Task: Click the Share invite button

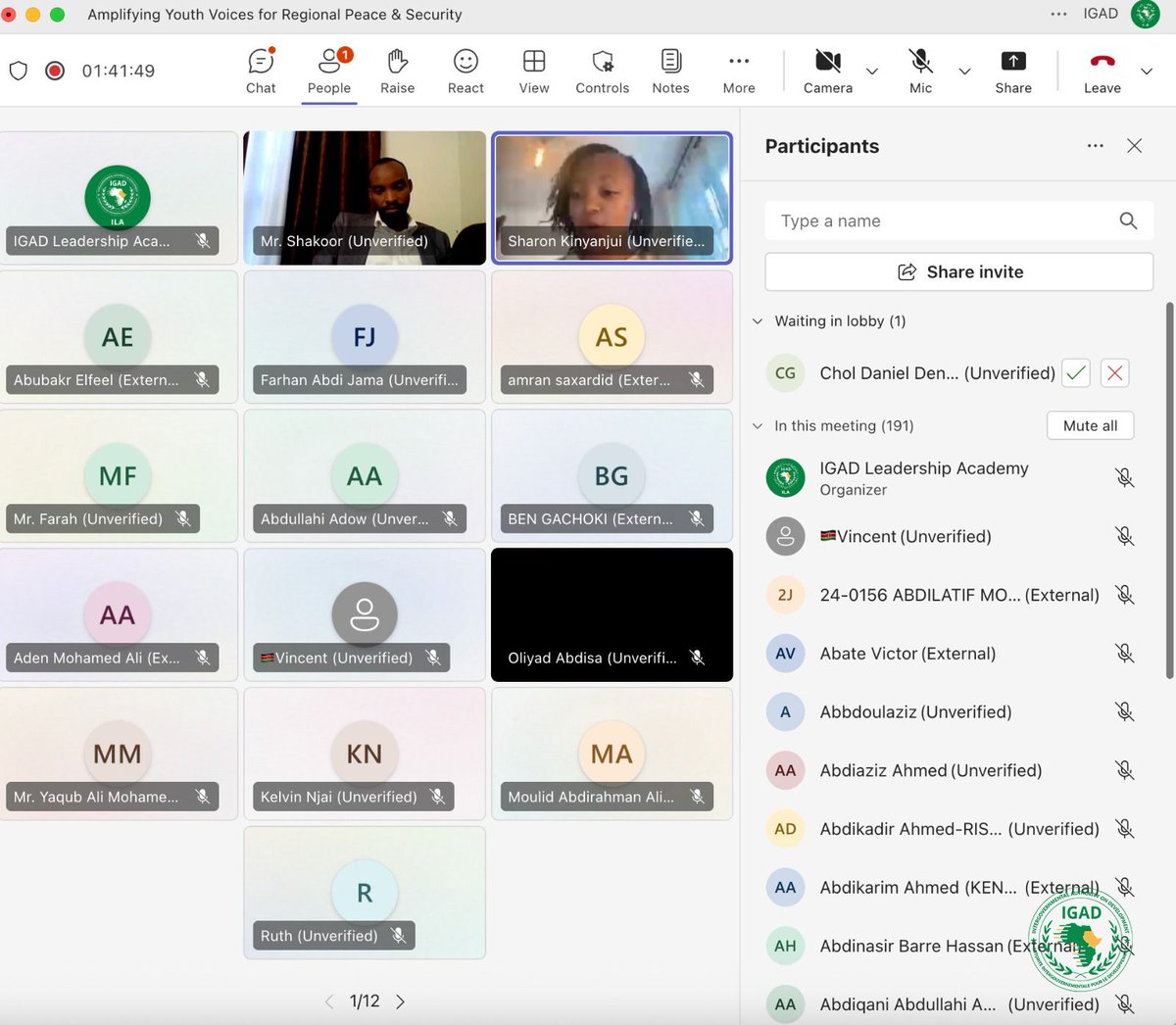Action: (958, 271)
